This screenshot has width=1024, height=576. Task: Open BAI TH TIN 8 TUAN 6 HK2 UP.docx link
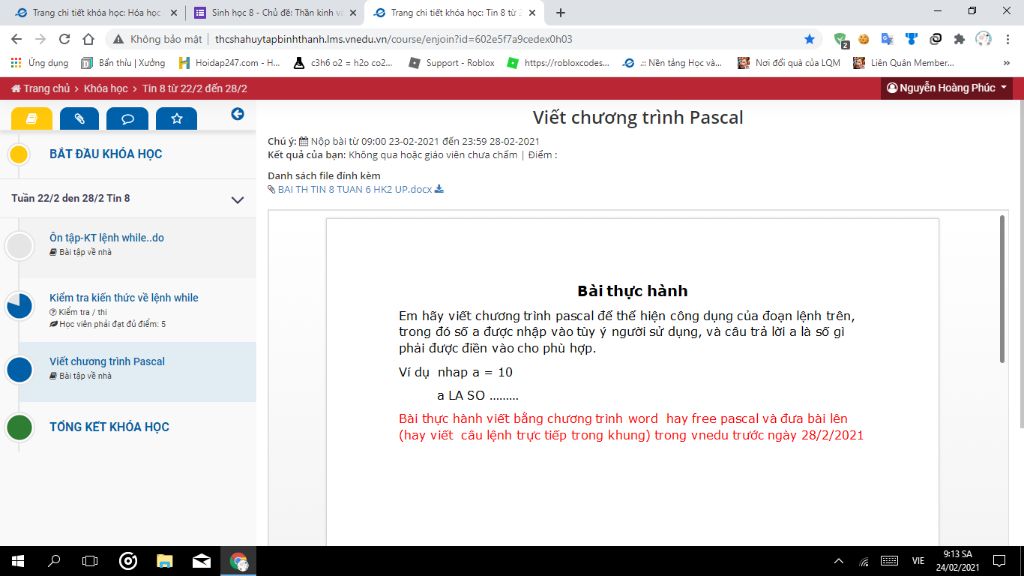point(355,189)
